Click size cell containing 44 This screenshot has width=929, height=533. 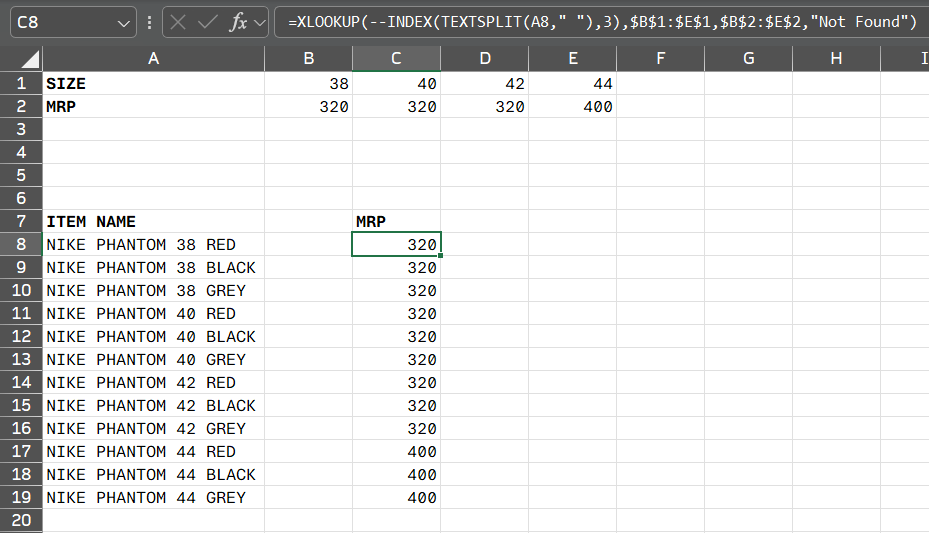[x=572, y=84]
